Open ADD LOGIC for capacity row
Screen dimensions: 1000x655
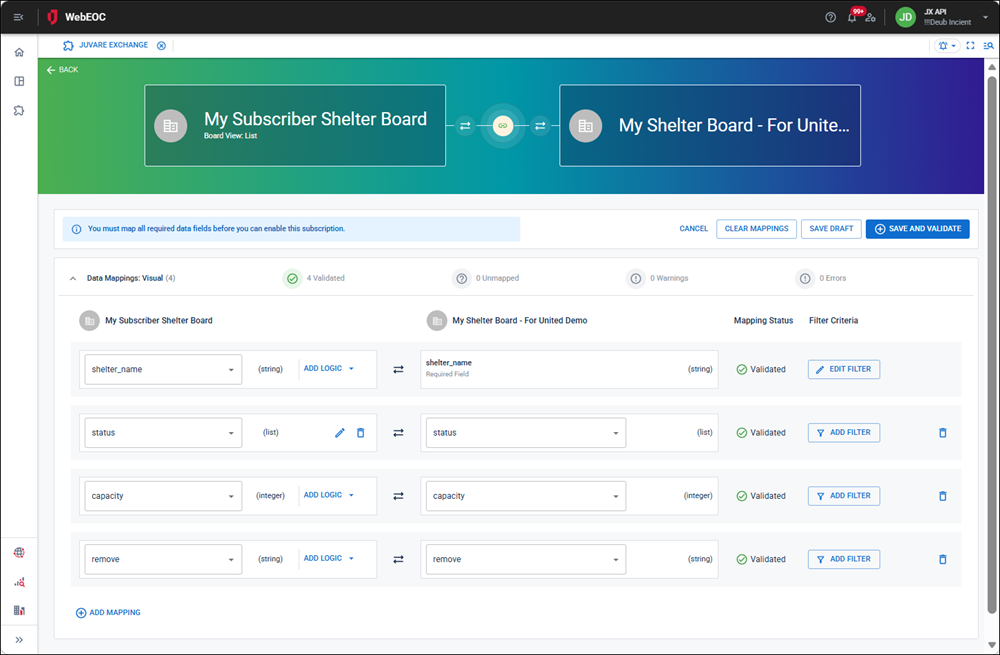pos(328,495)
